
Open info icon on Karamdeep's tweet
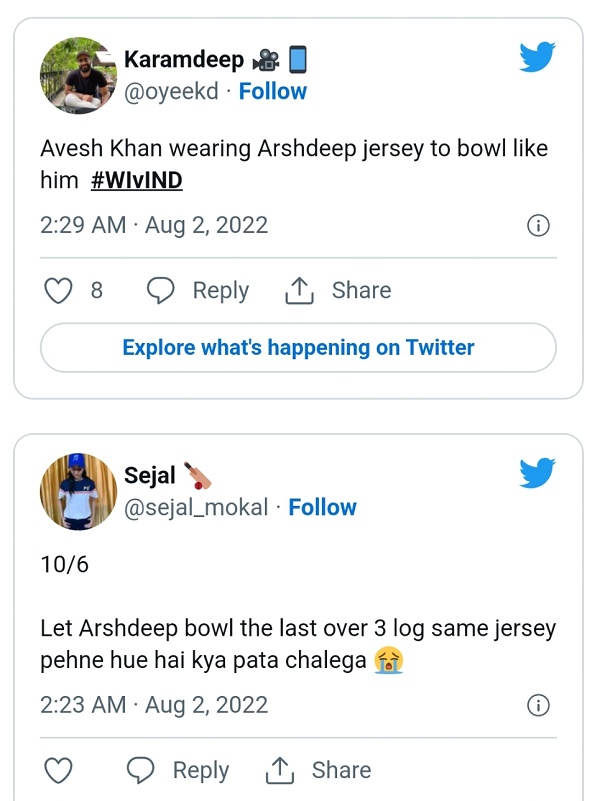538,225
